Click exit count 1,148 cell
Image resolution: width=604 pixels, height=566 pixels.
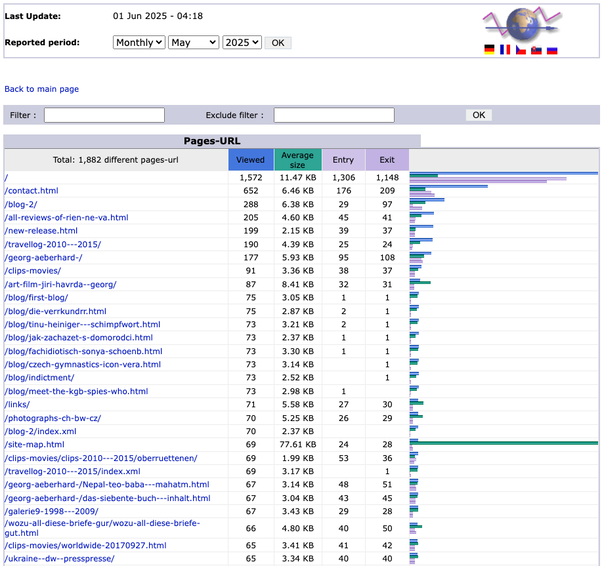point(387,178)
